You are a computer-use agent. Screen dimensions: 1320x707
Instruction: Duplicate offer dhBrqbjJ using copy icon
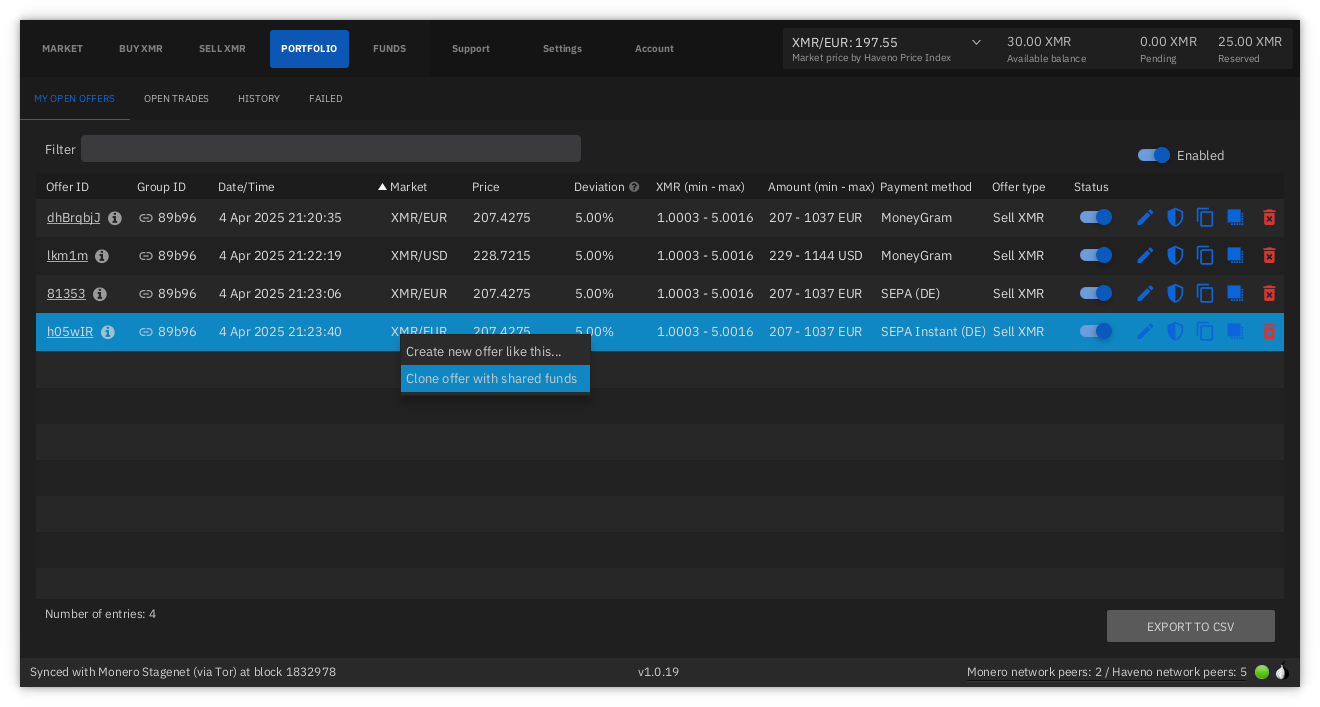1205,217
